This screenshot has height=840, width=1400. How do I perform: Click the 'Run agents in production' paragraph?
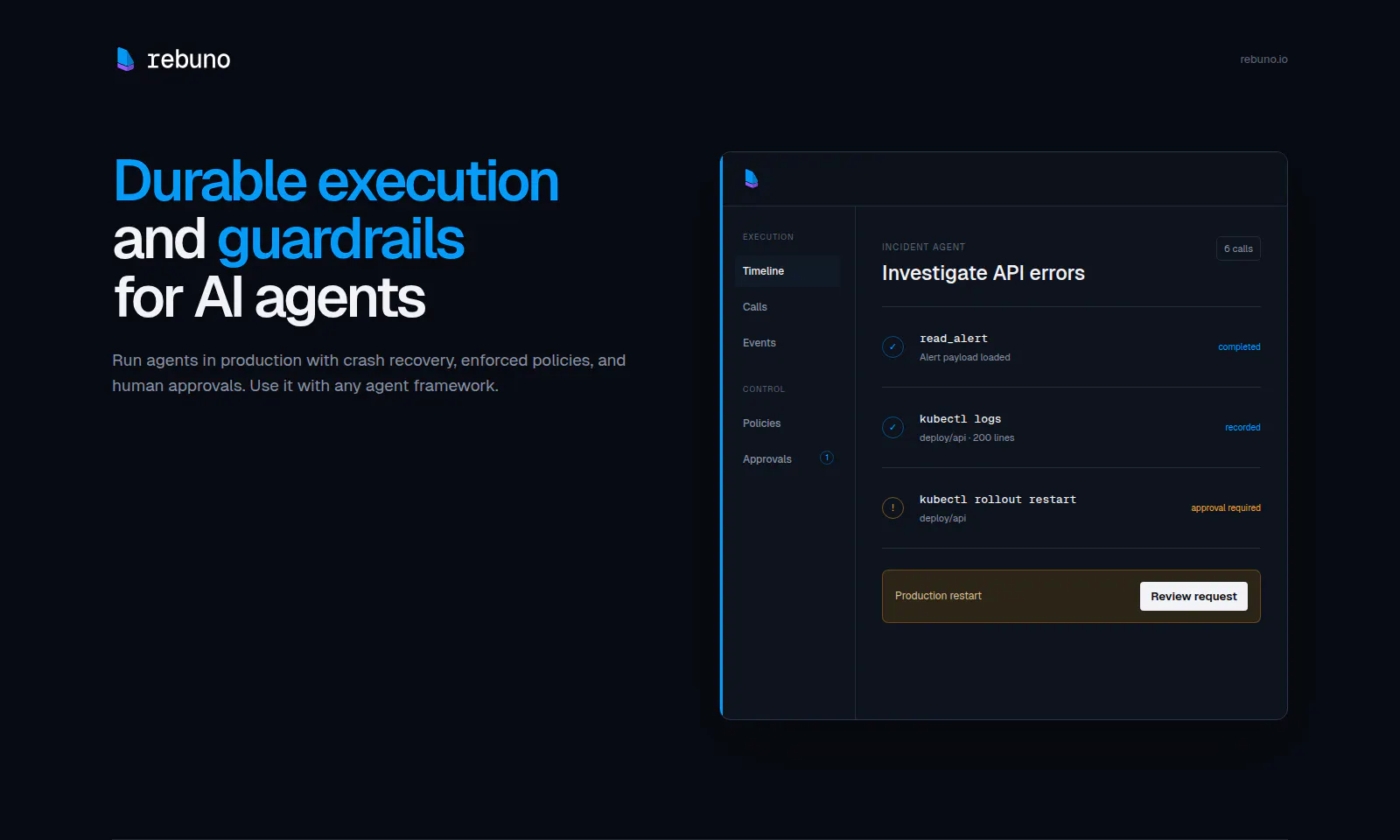[369, 373]
